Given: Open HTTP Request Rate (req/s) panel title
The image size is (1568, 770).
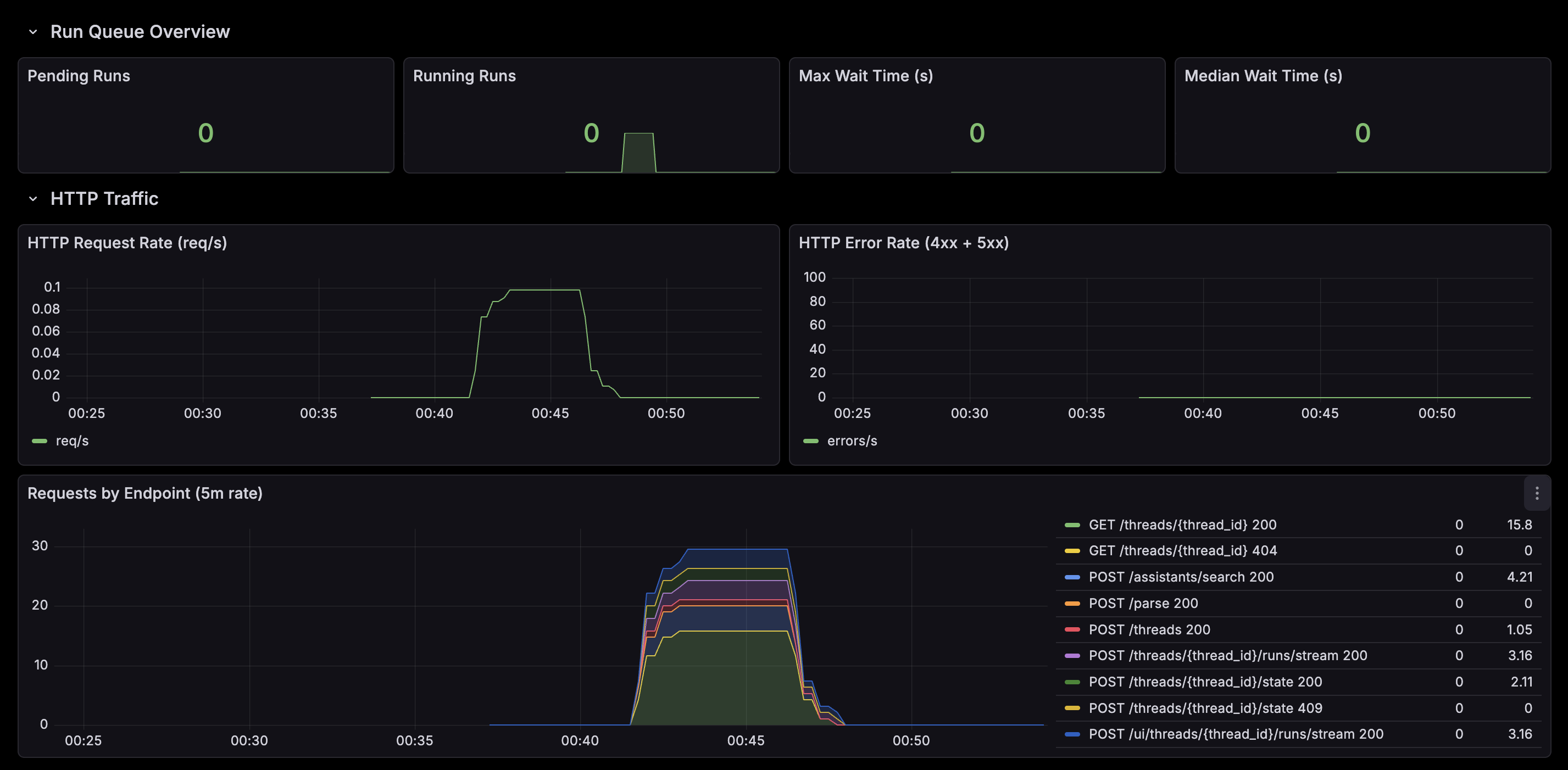Looking at the screenshot, I should [x=126, y=243].
